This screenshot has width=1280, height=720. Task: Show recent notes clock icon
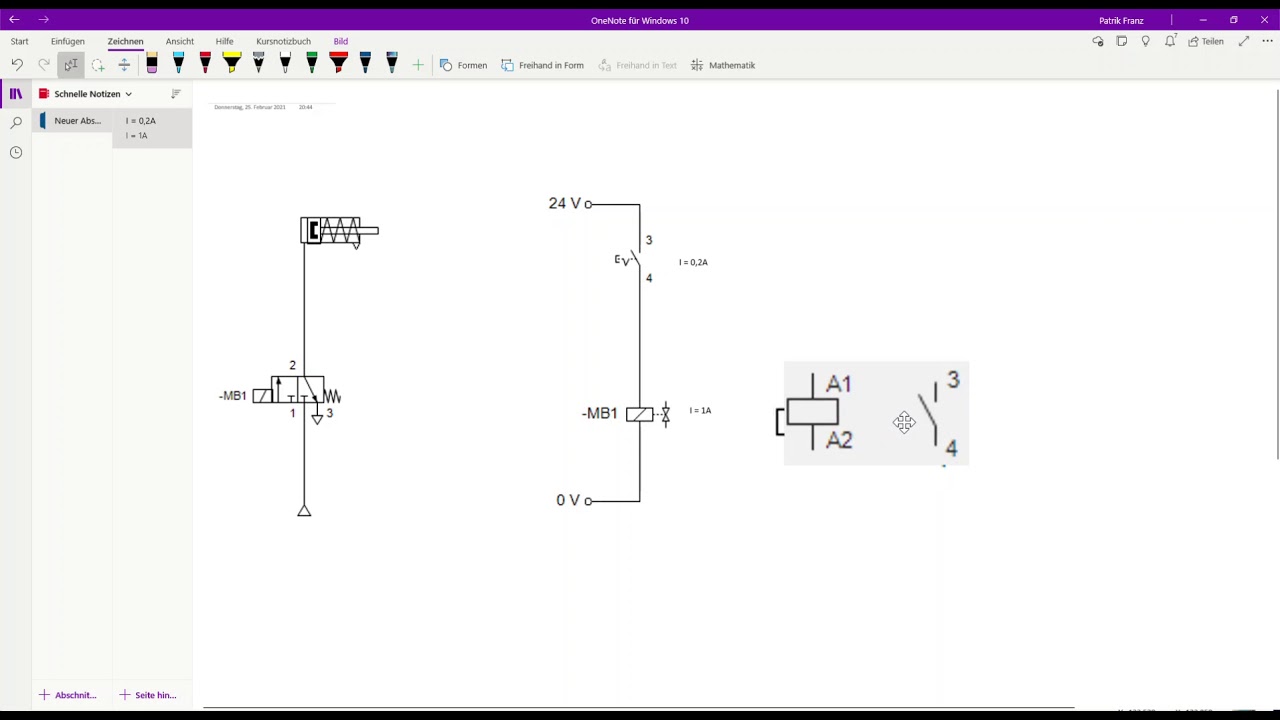(16, 152)
